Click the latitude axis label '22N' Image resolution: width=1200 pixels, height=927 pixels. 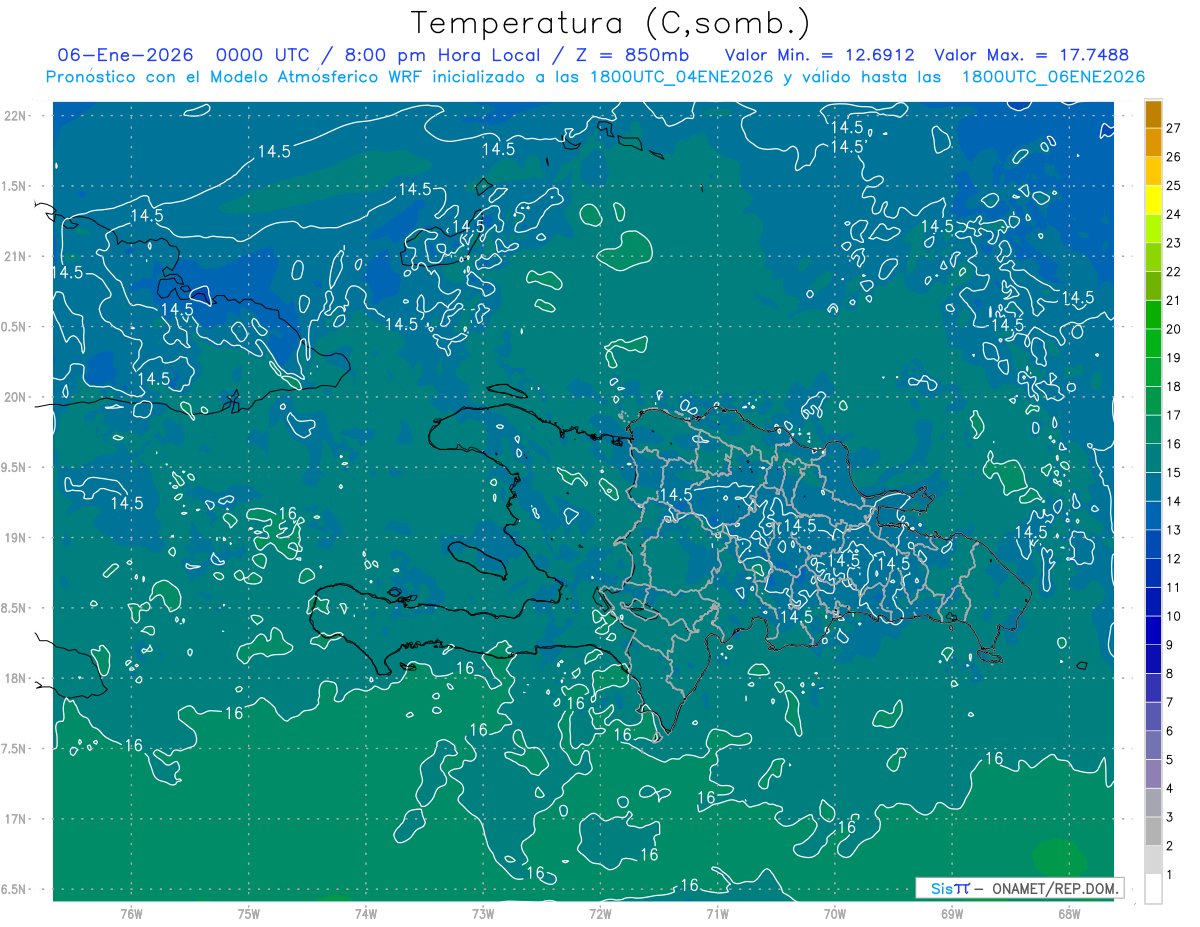[x=17, y=115]
